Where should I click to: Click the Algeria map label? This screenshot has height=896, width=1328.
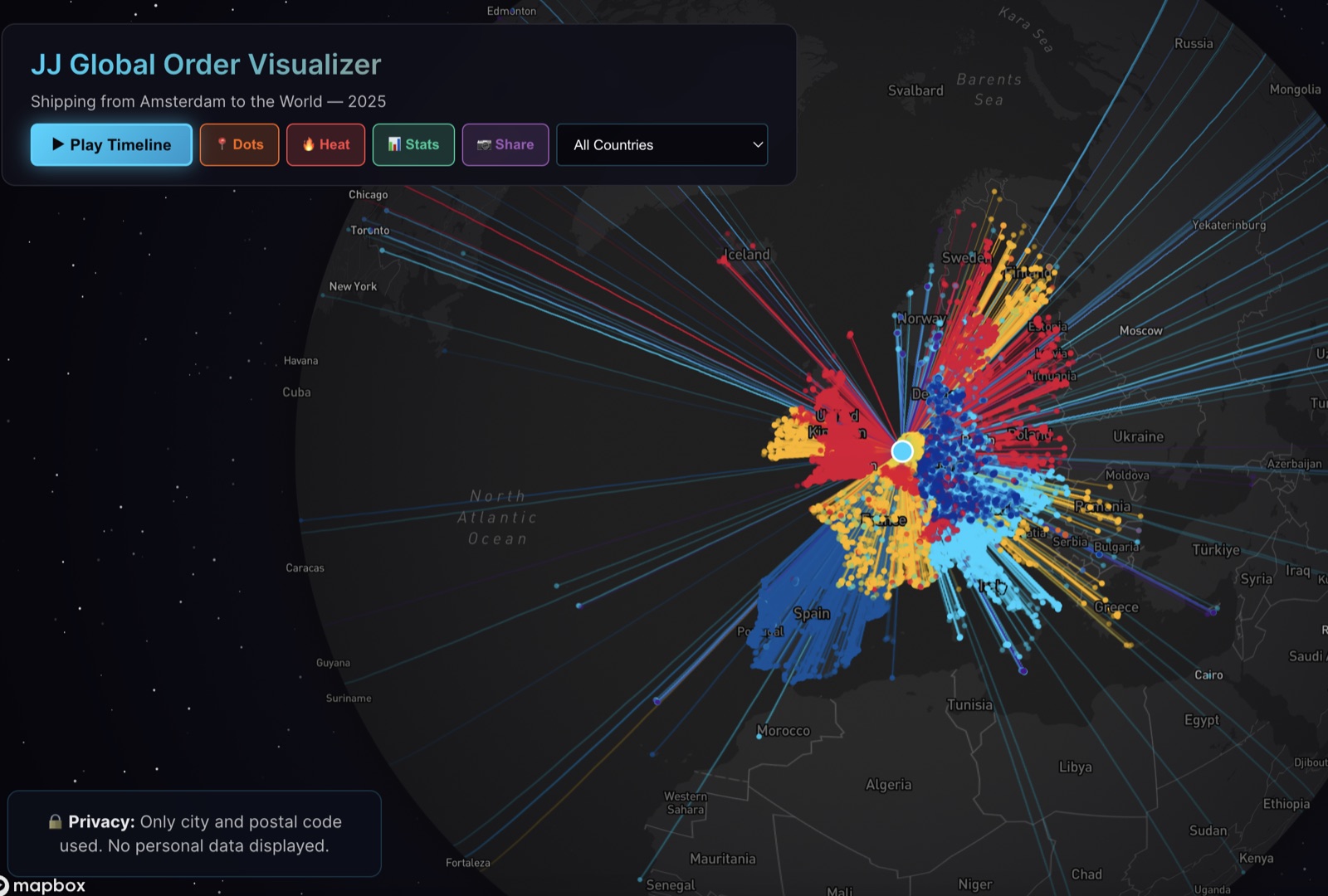(x=889, y=785)
